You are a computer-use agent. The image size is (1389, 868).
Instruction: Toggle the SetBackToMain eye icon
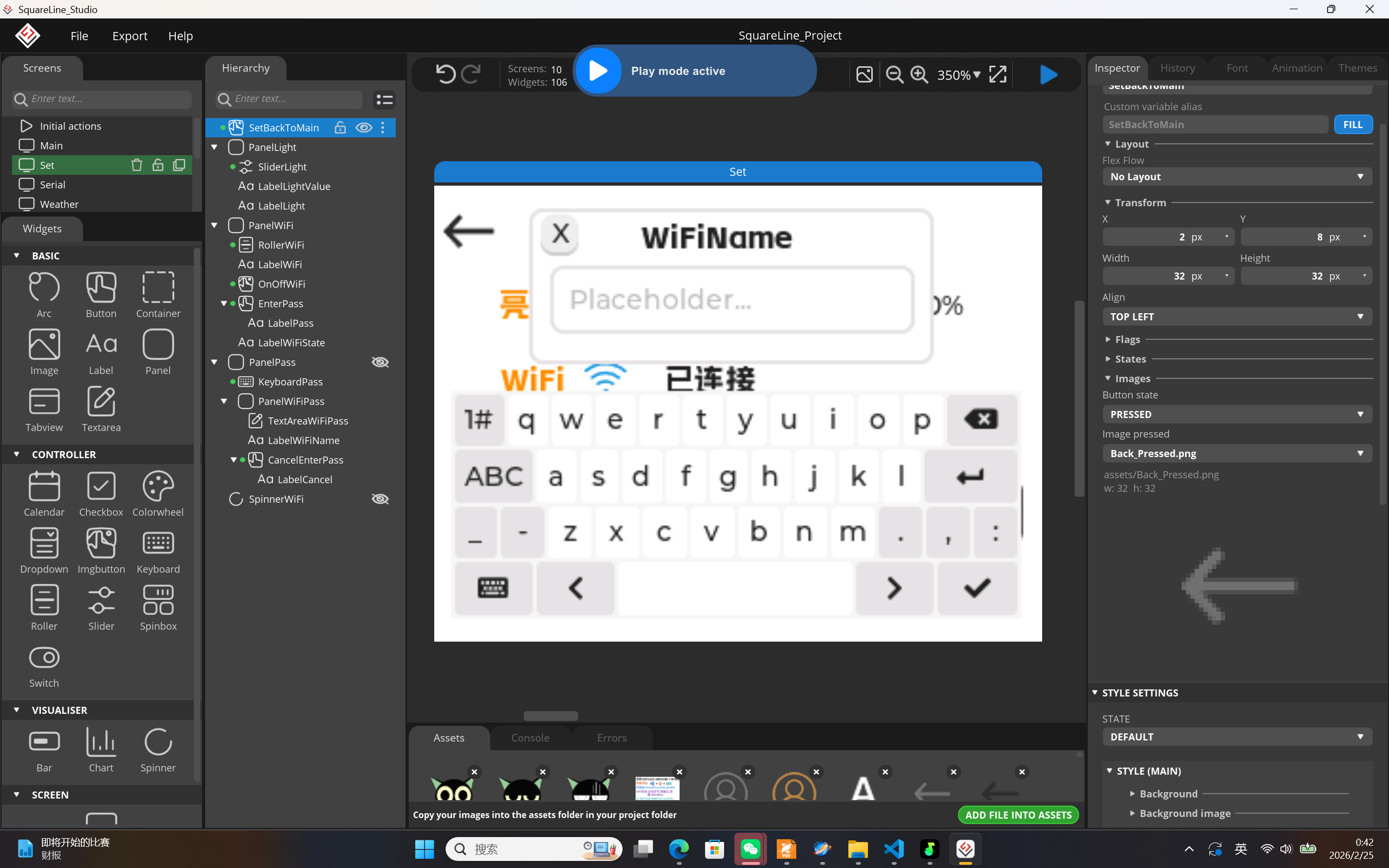(364, 128)
